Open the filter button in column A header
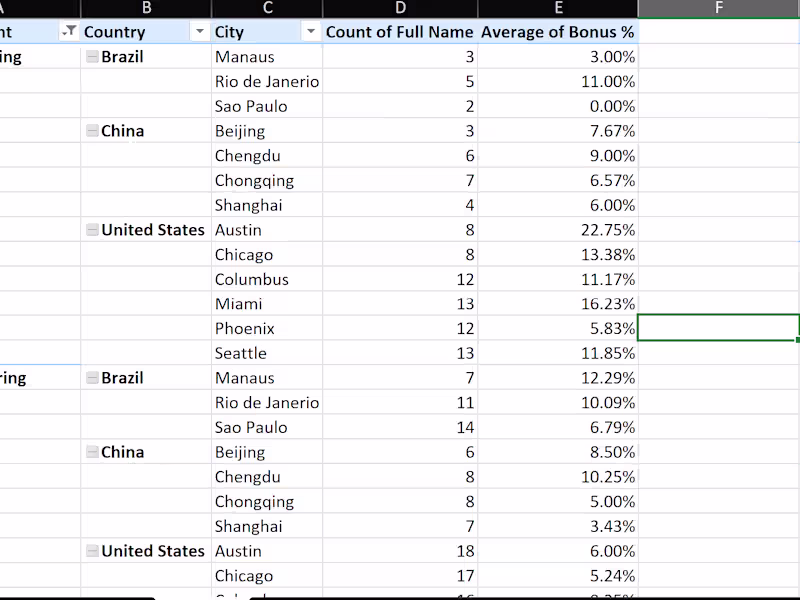This screenshot has height=600, width=800. point(69,32)
